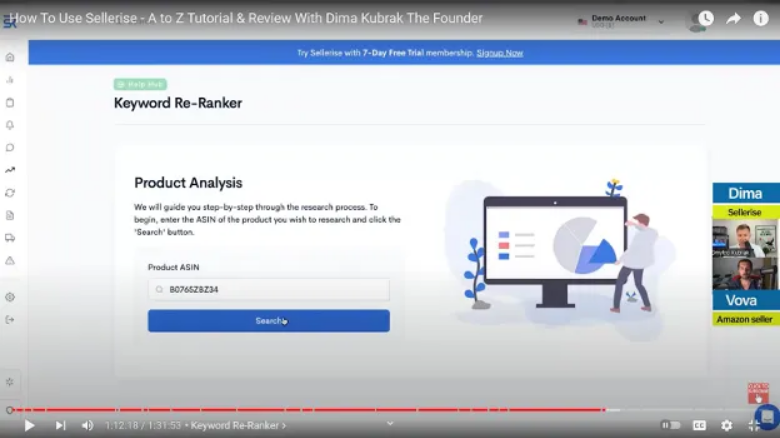Expand the Demo Account dropdown
The image size is (780, 438).
(661, 22)
